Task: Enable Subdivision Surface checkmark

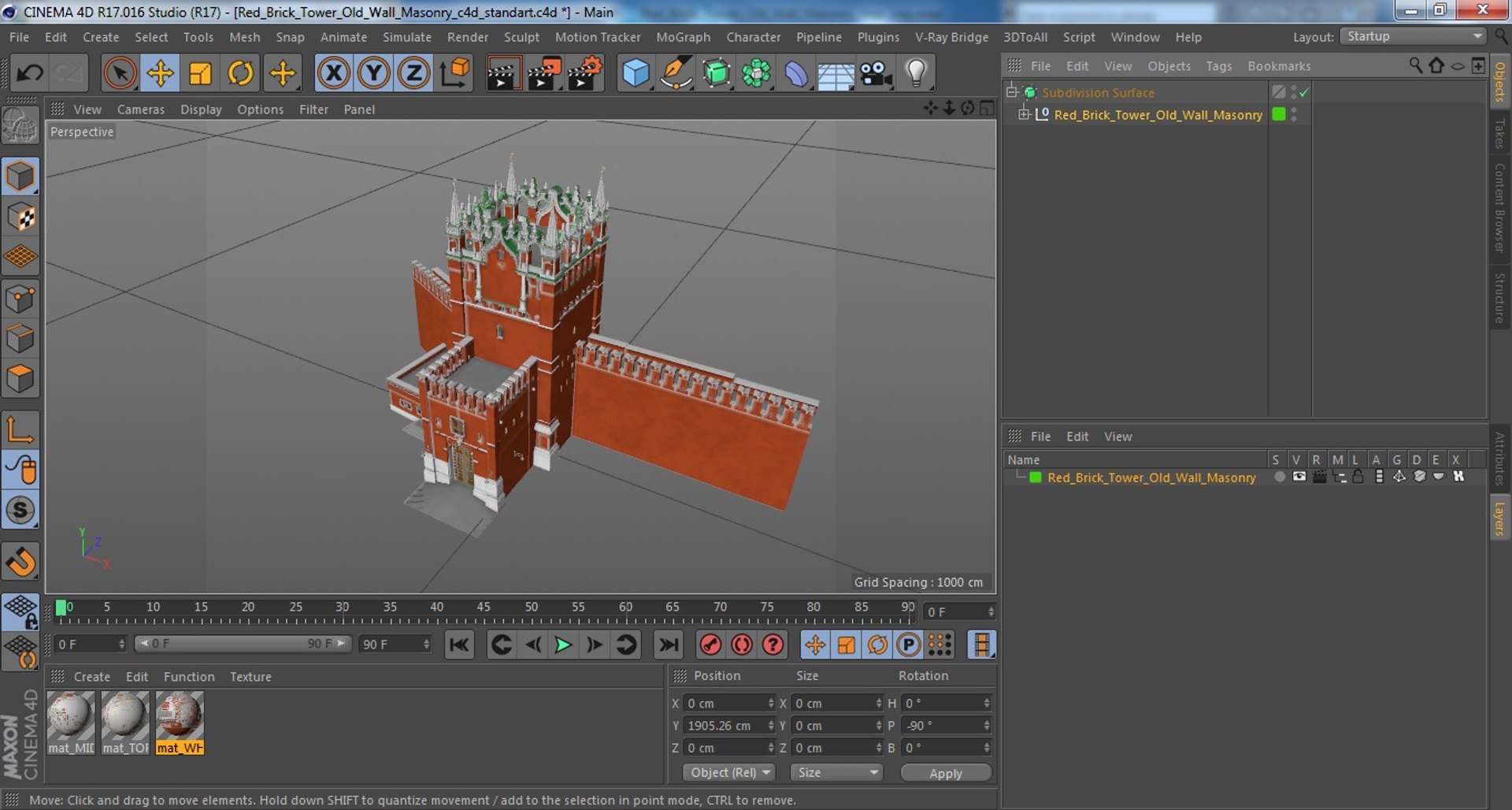Action: (x=1304, y=93)
